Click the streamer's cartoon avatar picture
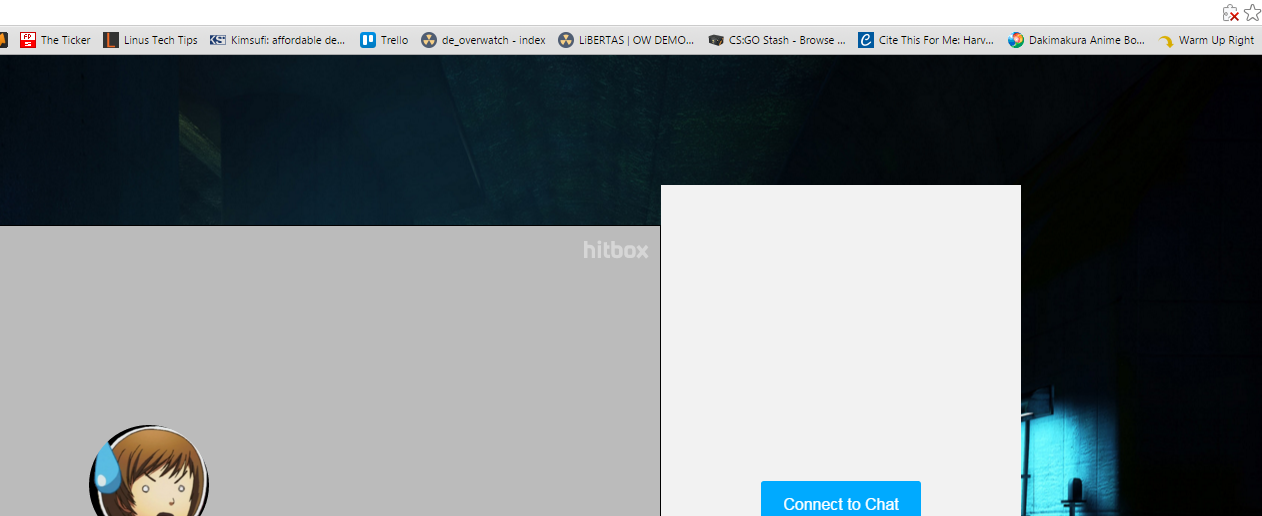 (149, 471)
